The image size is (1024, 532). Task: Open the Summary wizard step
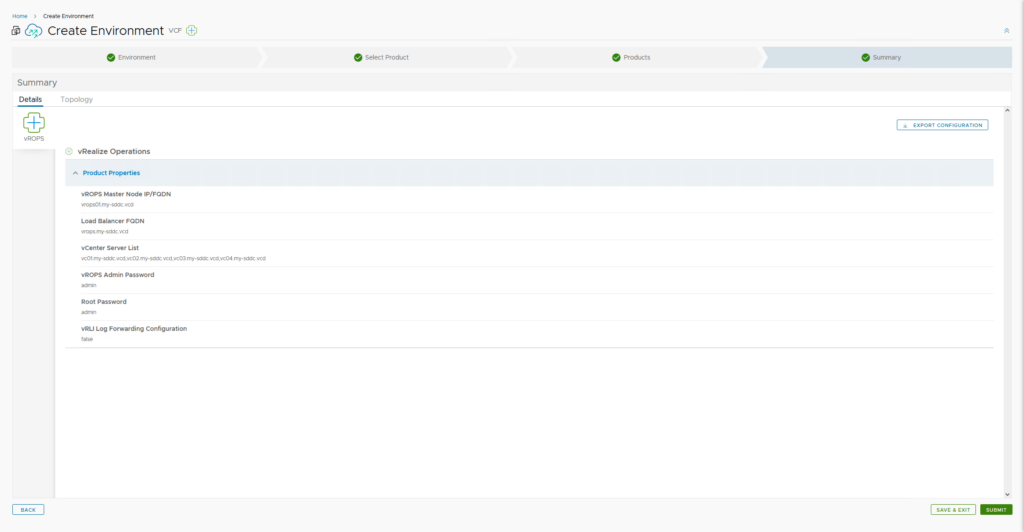(886, 57)
